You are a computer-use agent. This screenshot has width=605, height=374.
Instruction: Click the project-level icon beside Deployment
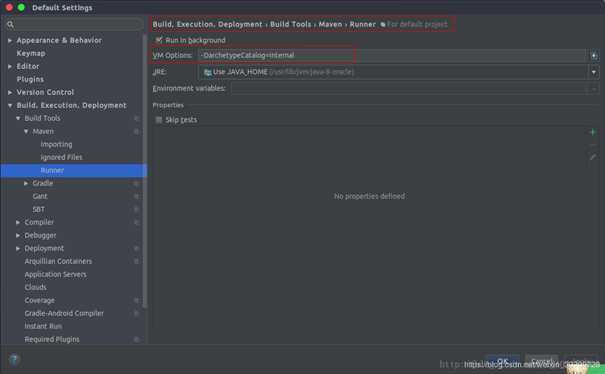136,249
